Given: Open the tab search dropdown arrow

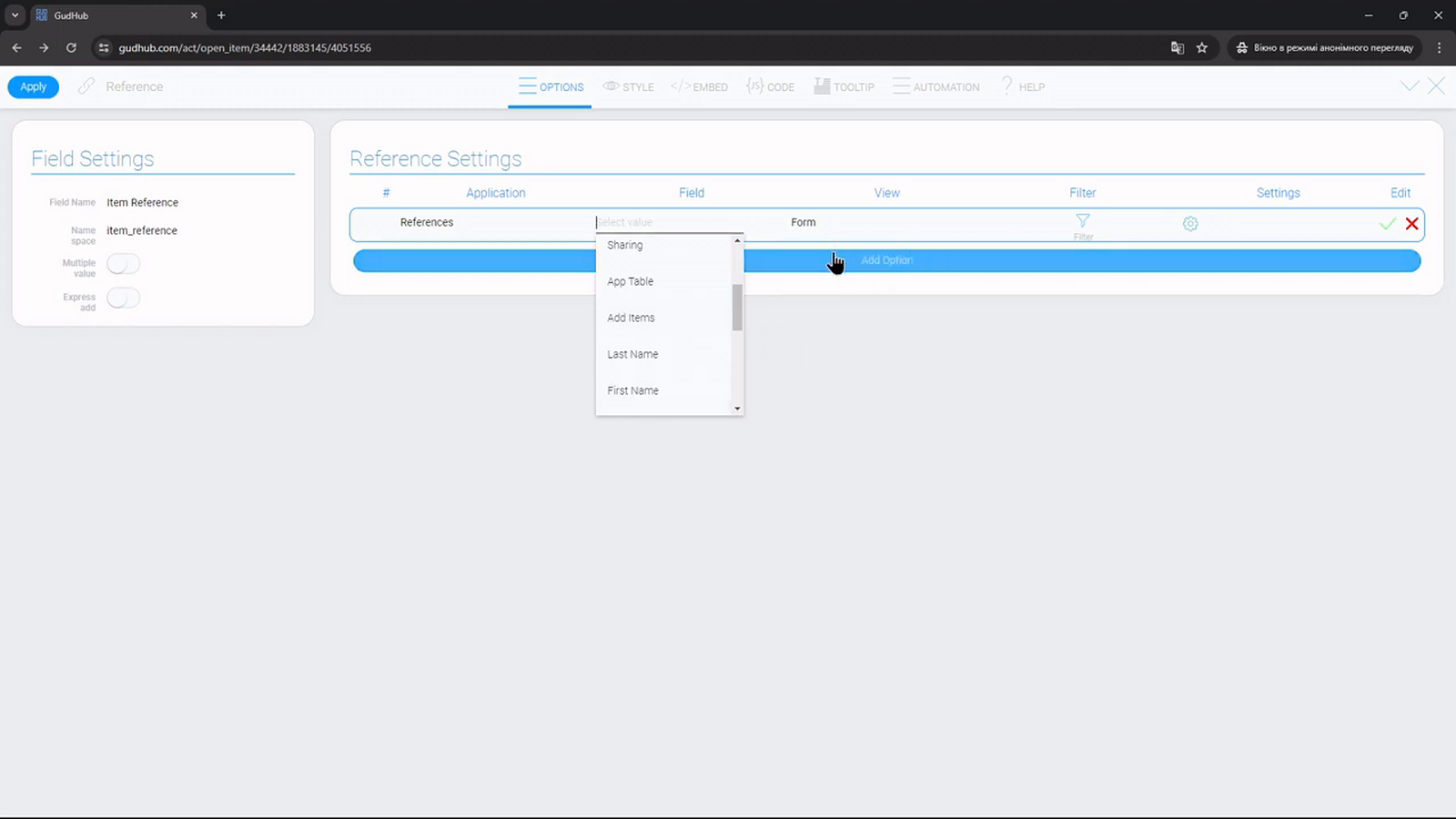Looking at the screenshot, I should click(x=15, y=15).
